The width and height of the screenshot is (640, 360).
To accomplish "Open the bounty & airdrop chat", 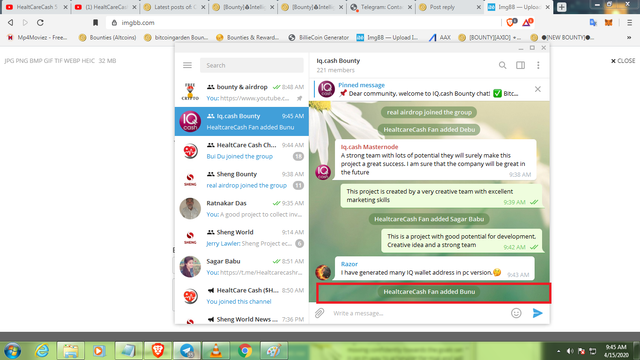I will [x=242, y=92].
